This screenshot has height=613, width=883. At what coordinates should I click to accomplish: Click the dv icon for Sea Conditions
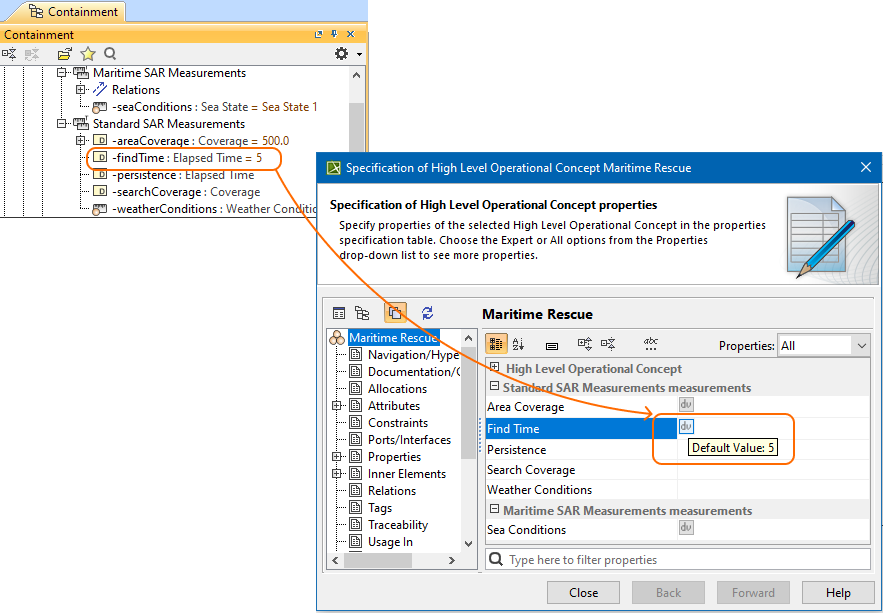pyautogui.click(x=686, y=527)
